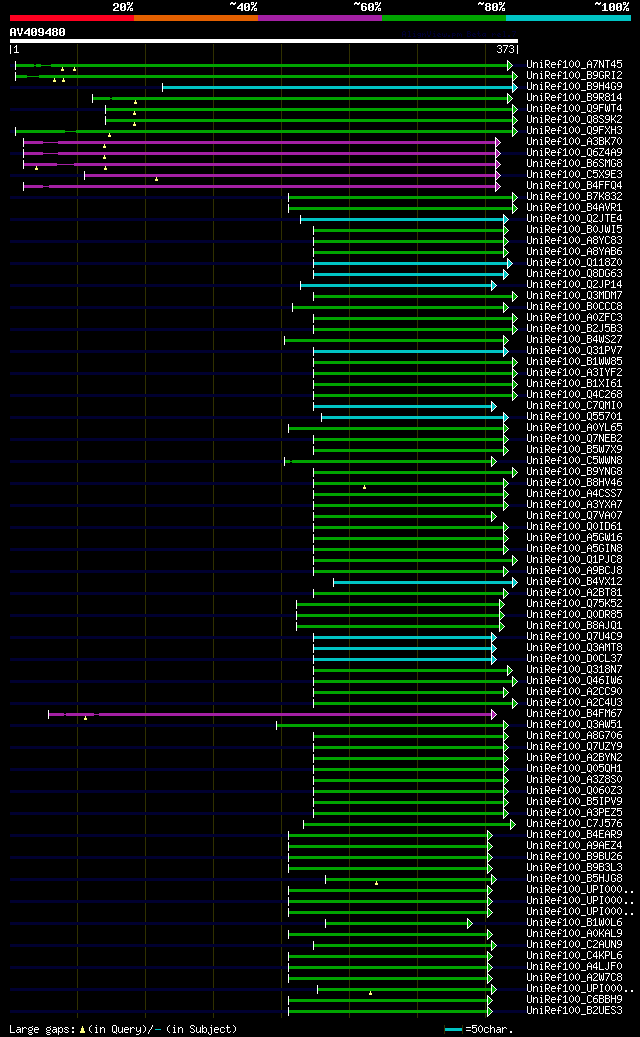Screen dimensions: 640x1037
Task: Select the UniRef100_B4FFQ4 label
Action: tap(574, 186)
